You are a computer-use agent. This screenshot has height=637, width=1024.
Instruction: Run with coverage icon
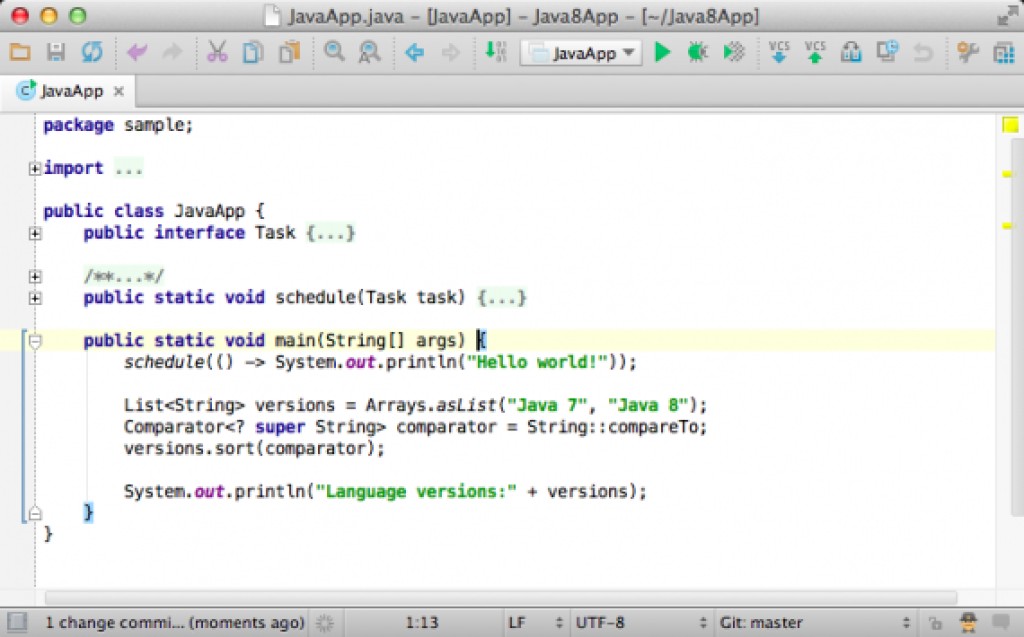(734, 52)
